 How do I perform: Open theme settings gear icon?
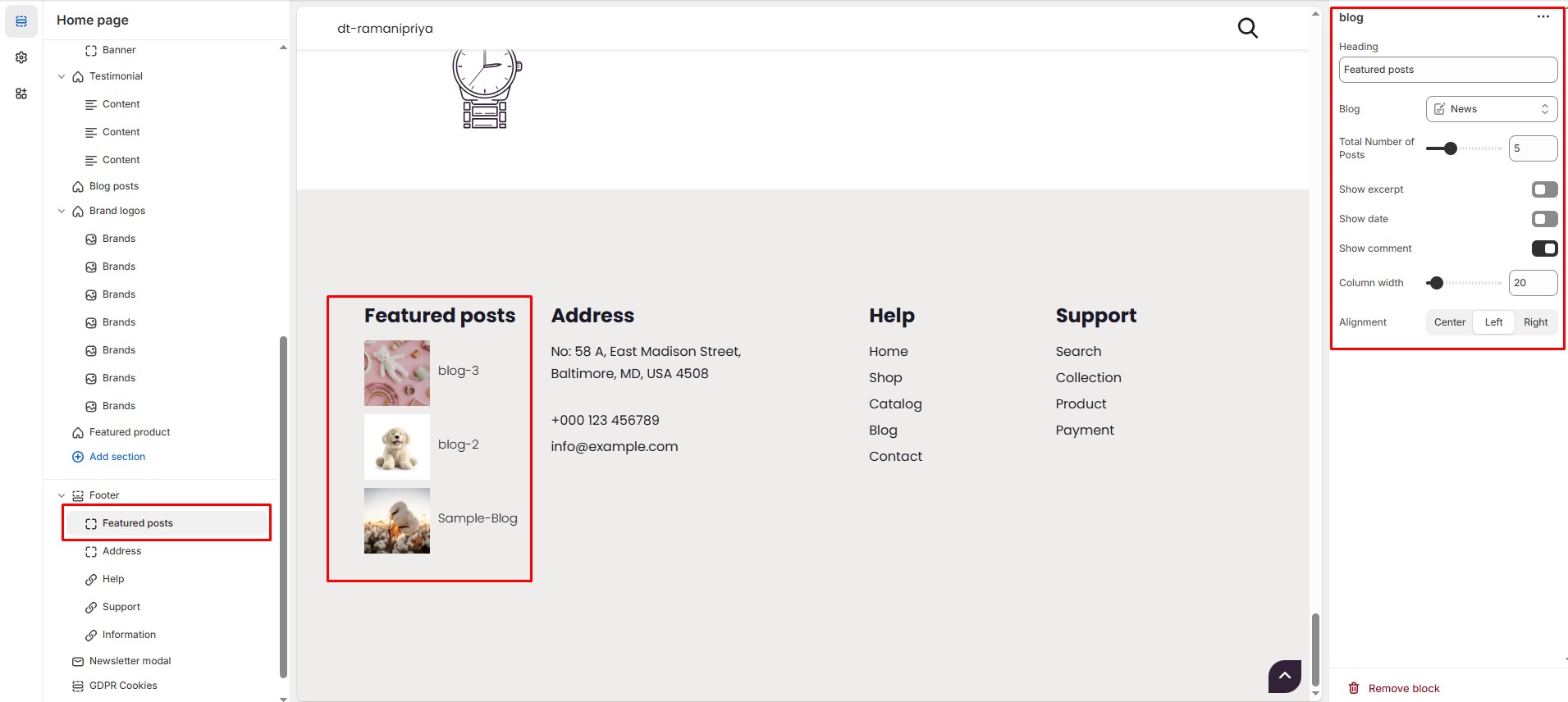(x=21, y=57)
